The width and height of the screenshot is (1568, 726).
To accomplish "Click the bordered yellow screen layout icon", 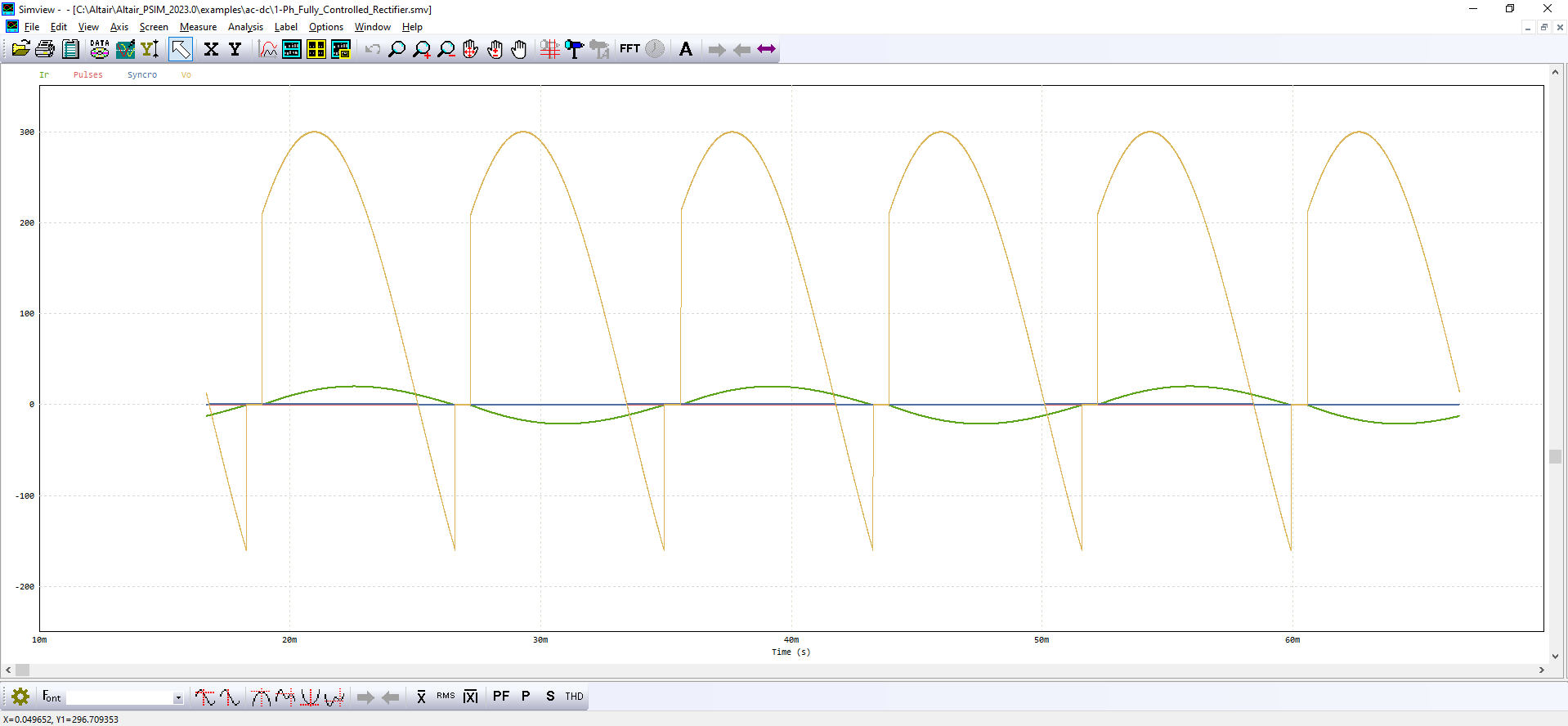I will click(x=341, y=49).
